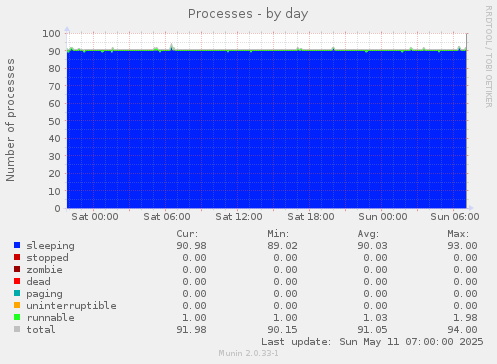Click the 'Sat 12:00' time axis label
Viewport: 497px width, 364px height.
coord(239,217)
